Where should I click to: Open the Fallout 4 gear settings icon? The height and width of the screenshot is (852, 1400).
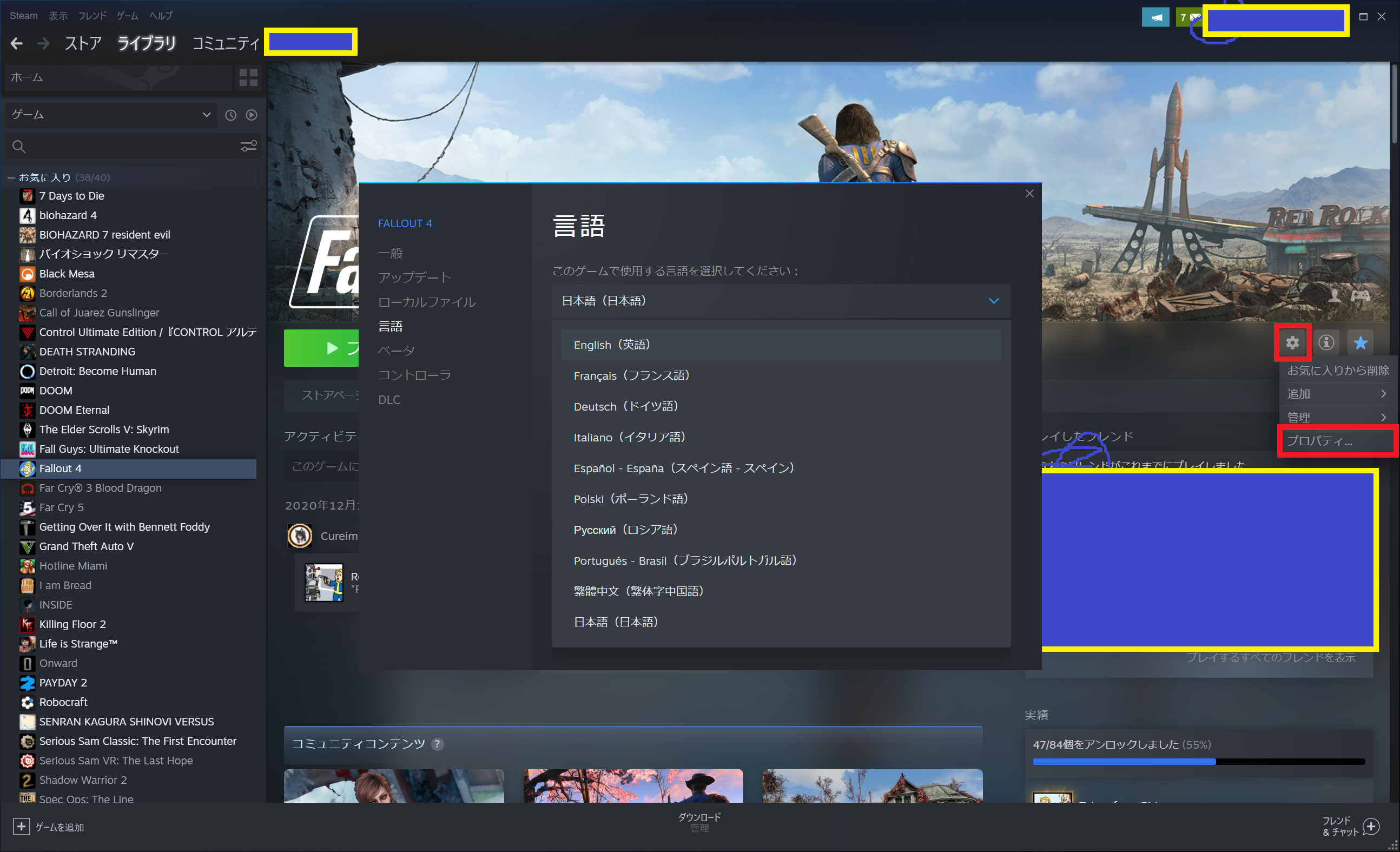1292,342
